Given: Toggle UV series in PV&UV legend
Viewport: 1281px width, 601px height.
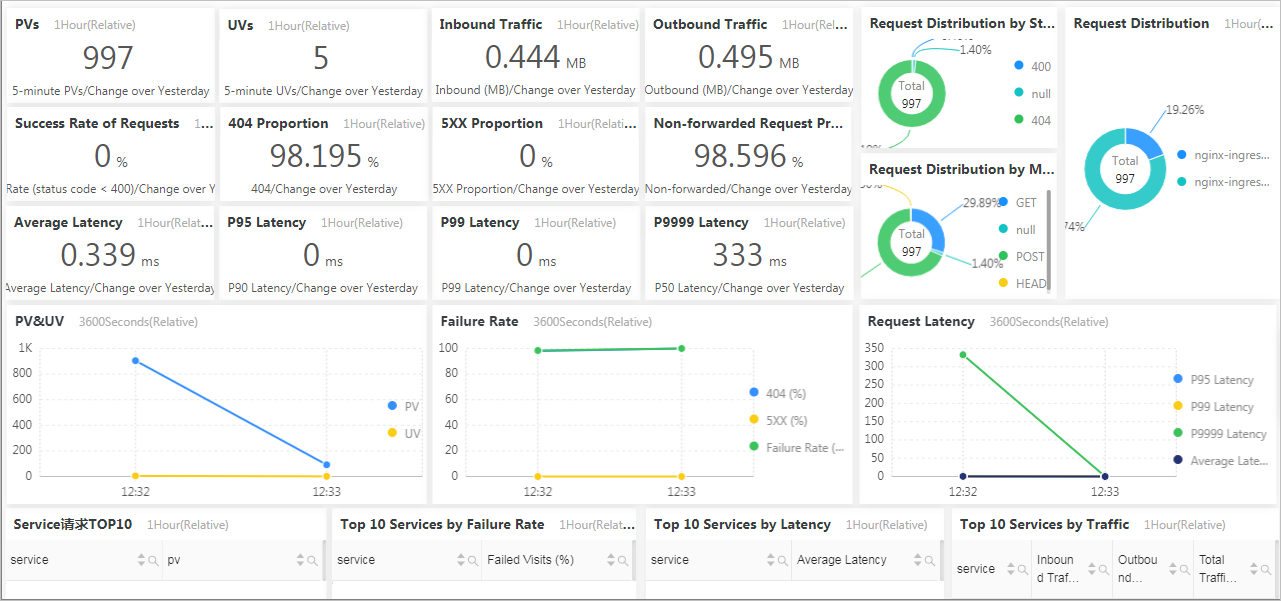Looking at the screenshot, I should (x=404, y=433).
